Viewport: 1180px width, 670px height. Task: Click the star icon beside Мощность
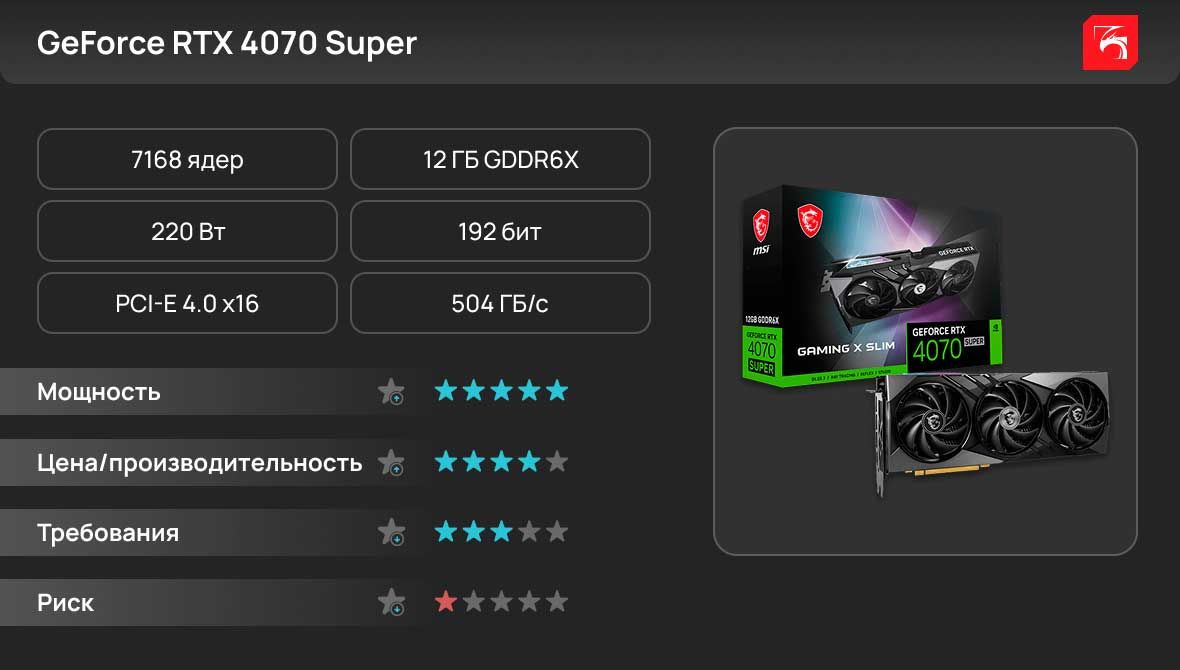click(391, 391)
